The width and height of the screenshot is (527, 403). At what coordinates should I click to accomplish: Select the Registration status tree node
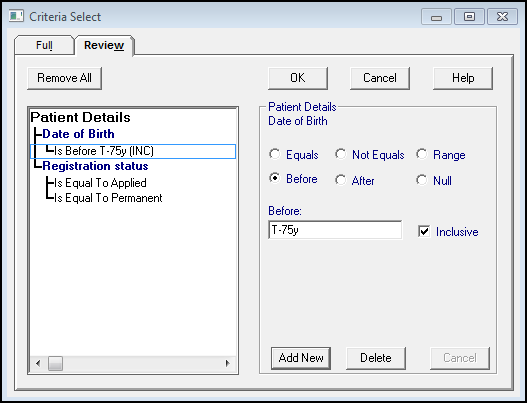point(95,166)
